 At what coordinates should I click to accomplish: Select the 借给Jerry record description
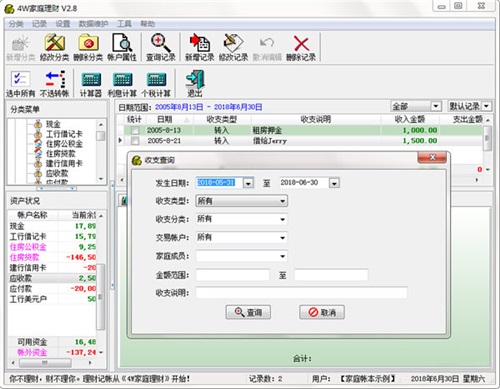270,141
